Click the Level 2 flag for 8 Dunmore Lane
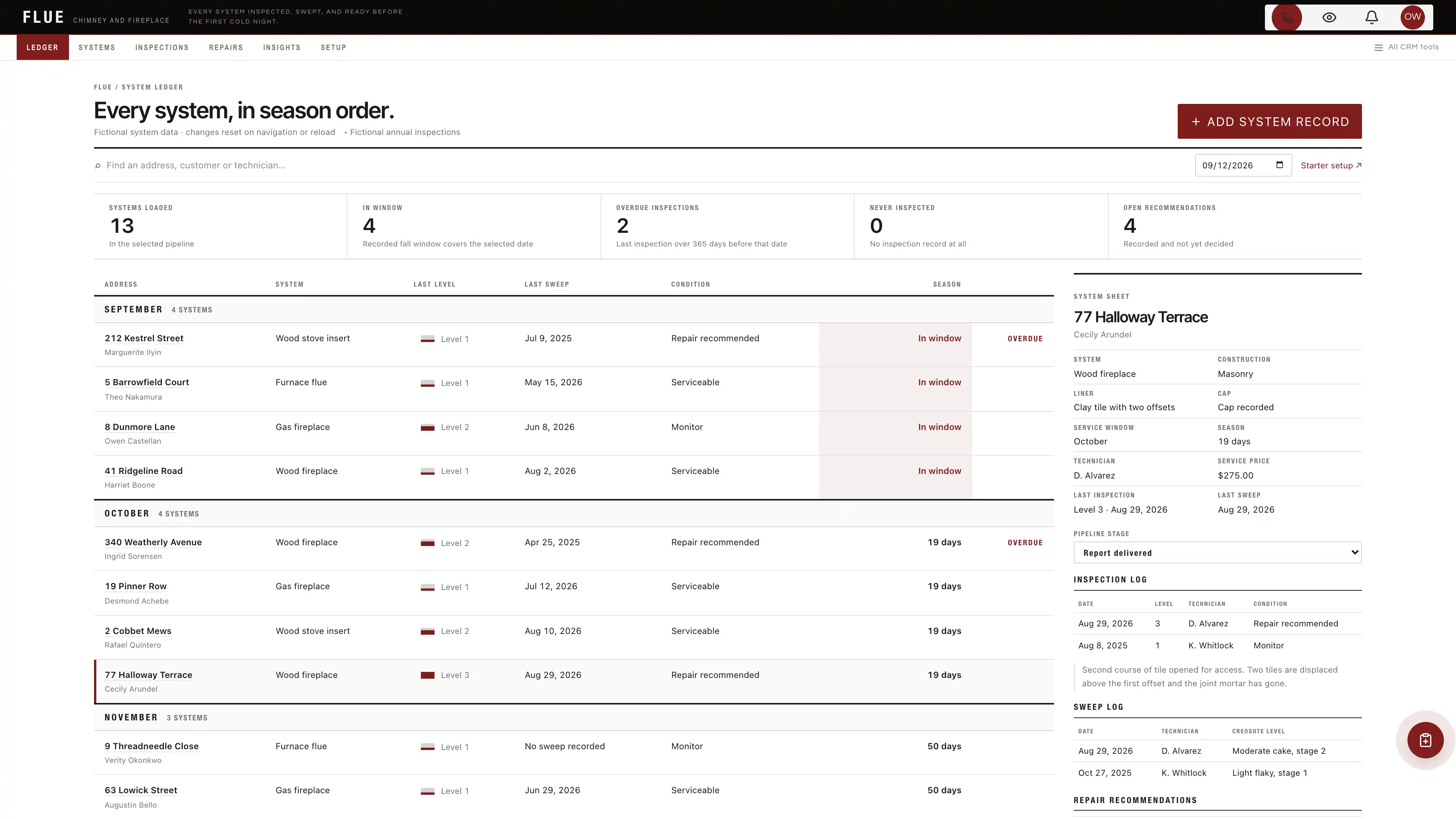 coord(427,427)
